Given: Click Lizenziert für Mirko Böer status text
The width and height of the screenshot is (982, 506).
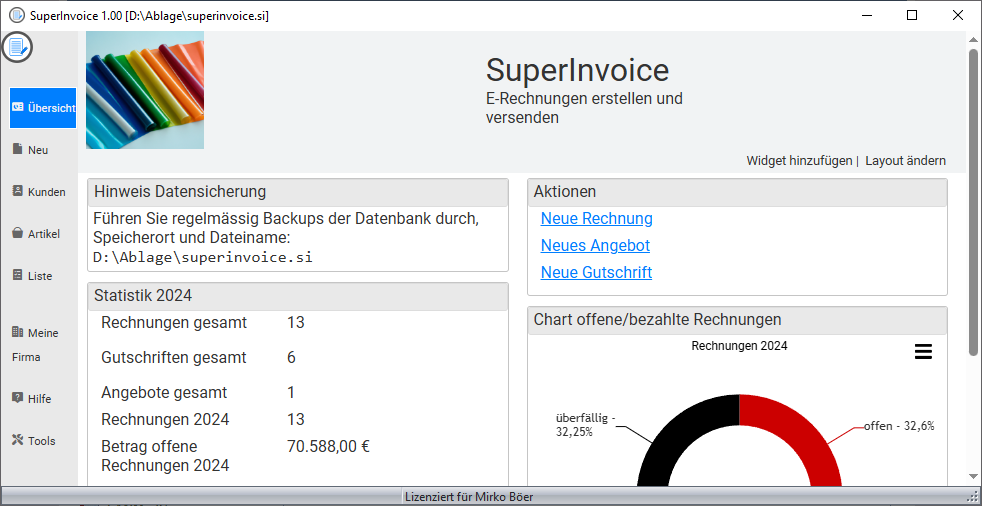Looking at the screenshot, I should point(469,497).
